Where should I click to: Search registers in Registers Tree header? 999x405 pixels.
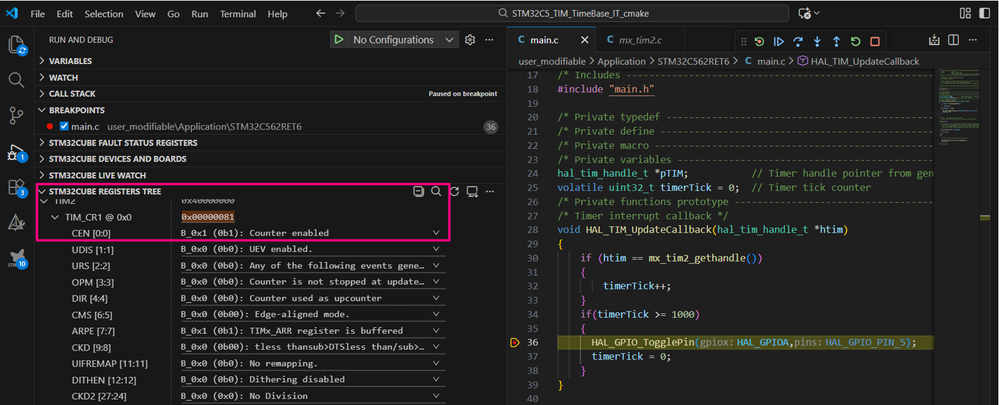[x=436, y=191]
